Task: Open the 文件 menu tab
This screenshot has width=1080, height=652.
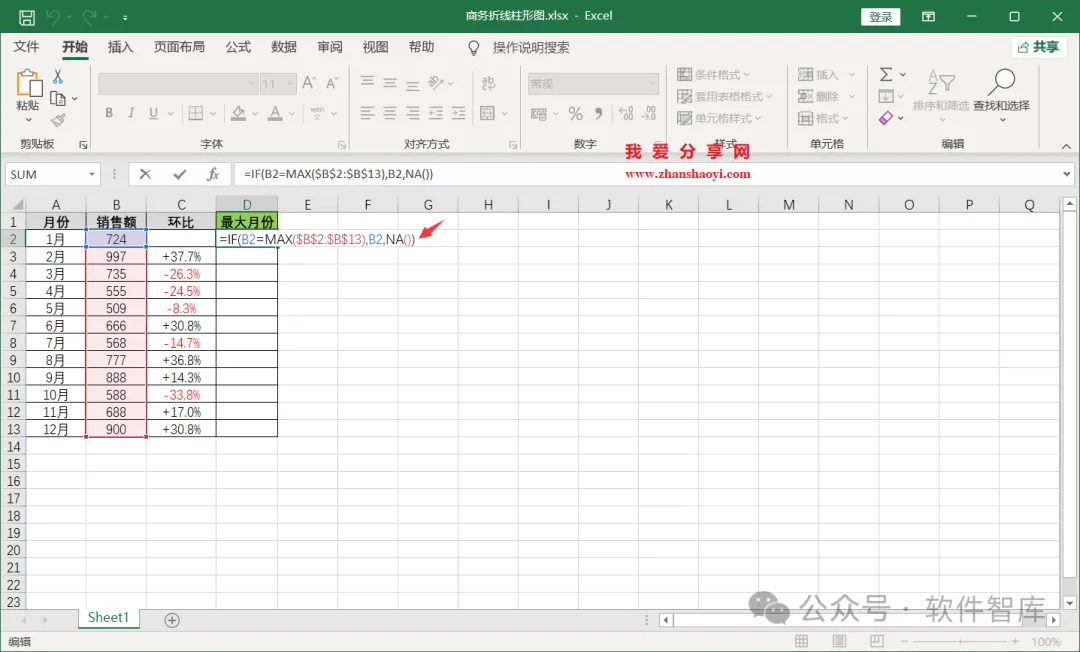Action: click(x=27, y=47)
